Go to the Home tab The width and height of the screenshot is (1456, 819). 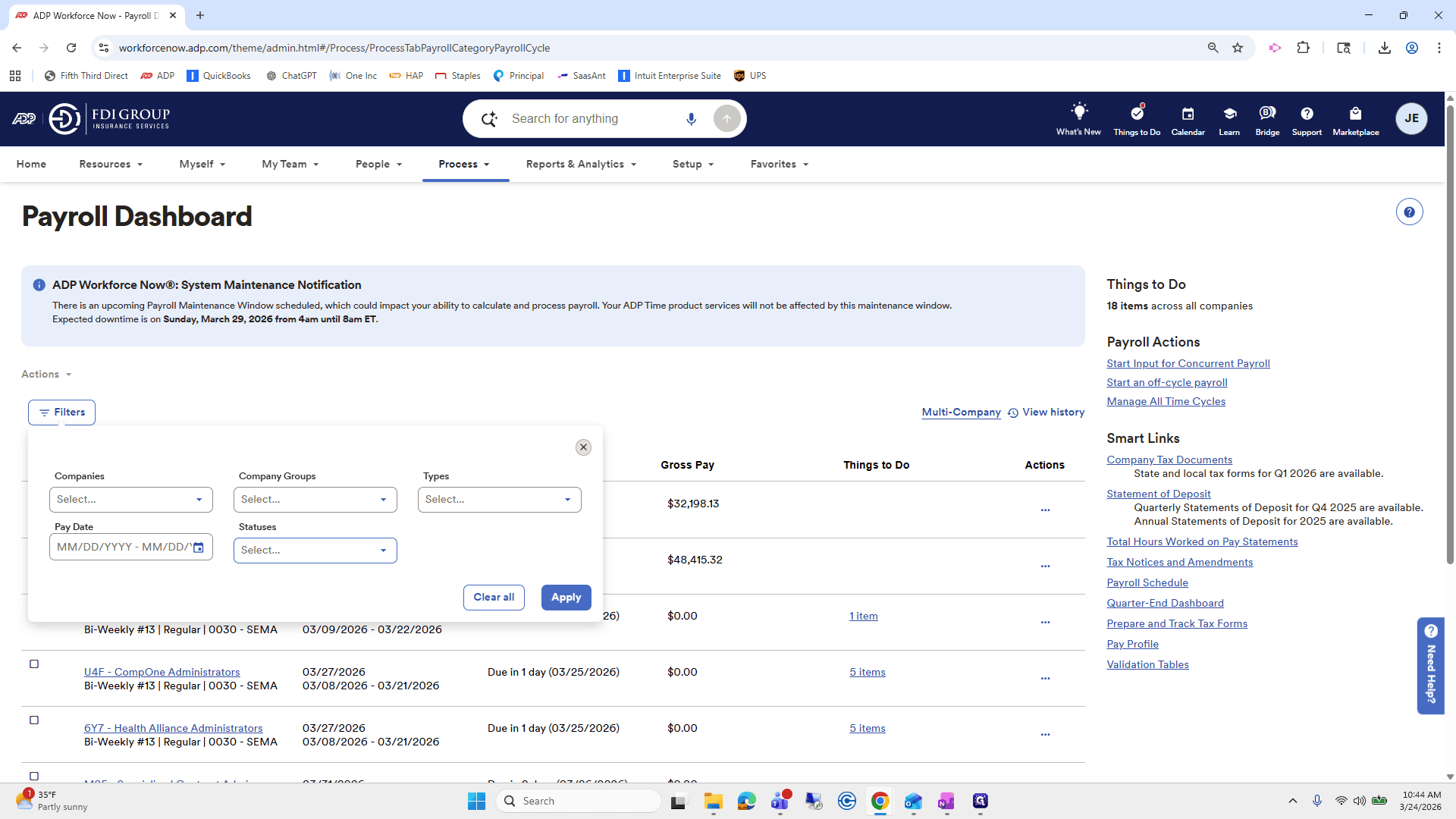point(31,165)
